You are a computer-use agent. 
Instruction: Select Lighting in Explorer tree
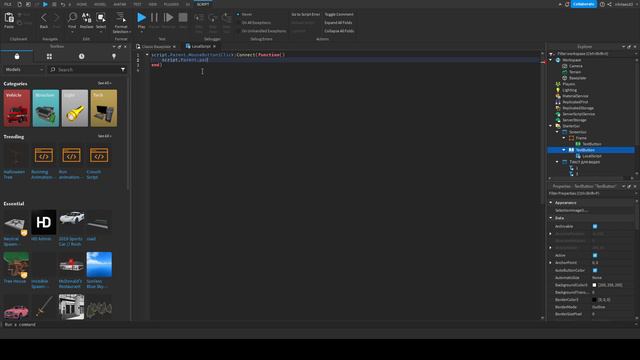tap(569, 90)
